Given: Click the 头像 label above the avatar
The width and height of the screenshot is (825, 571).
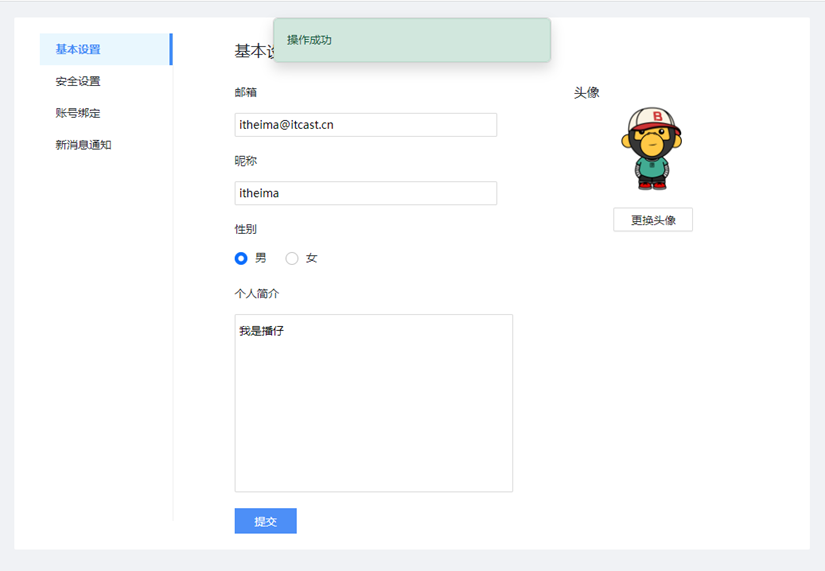Looking at the screenshot, I should click(587, 92).
